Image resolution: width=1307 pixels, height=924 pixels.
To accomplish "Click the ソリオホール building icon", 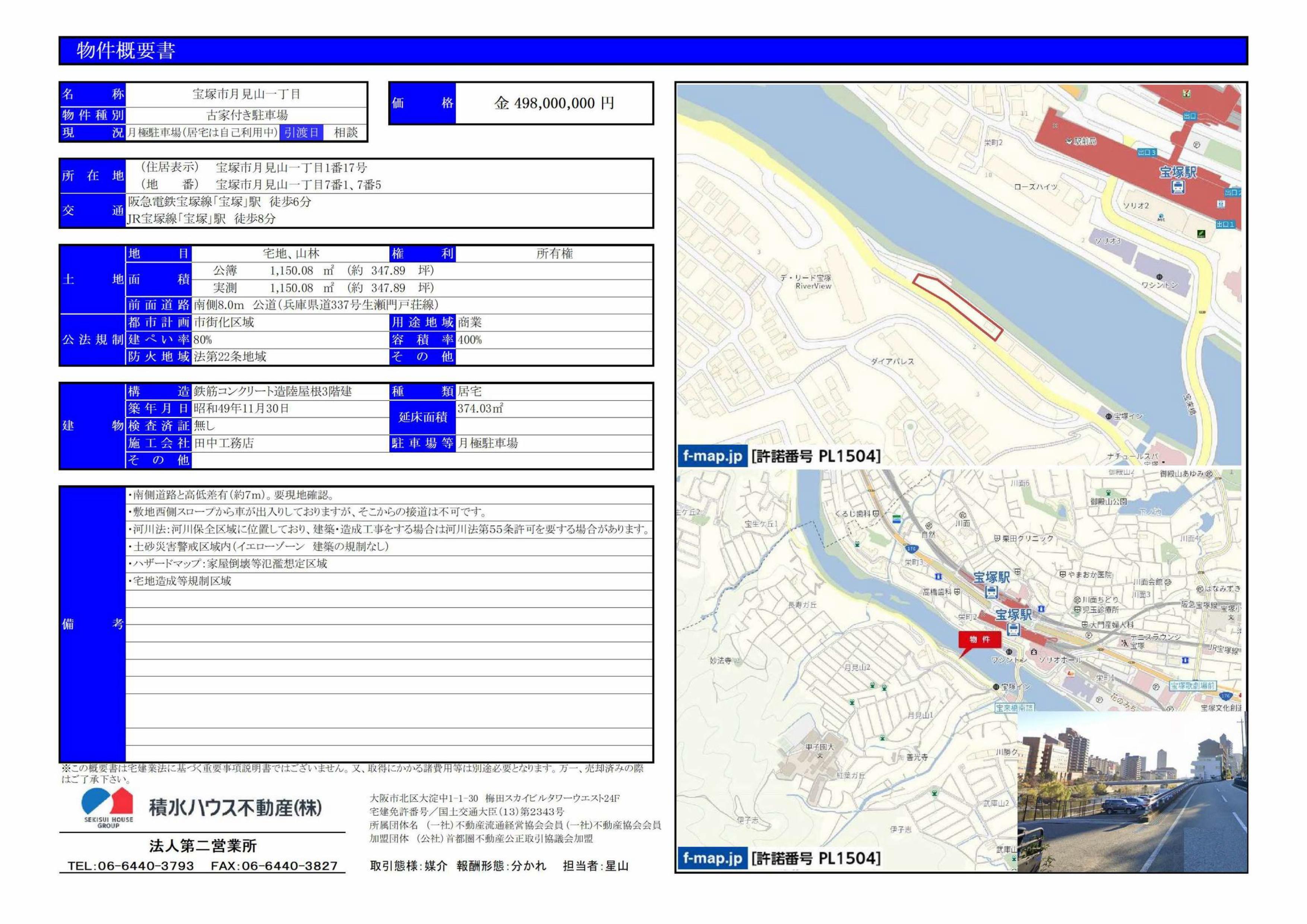I will (x=1034, y=651).
